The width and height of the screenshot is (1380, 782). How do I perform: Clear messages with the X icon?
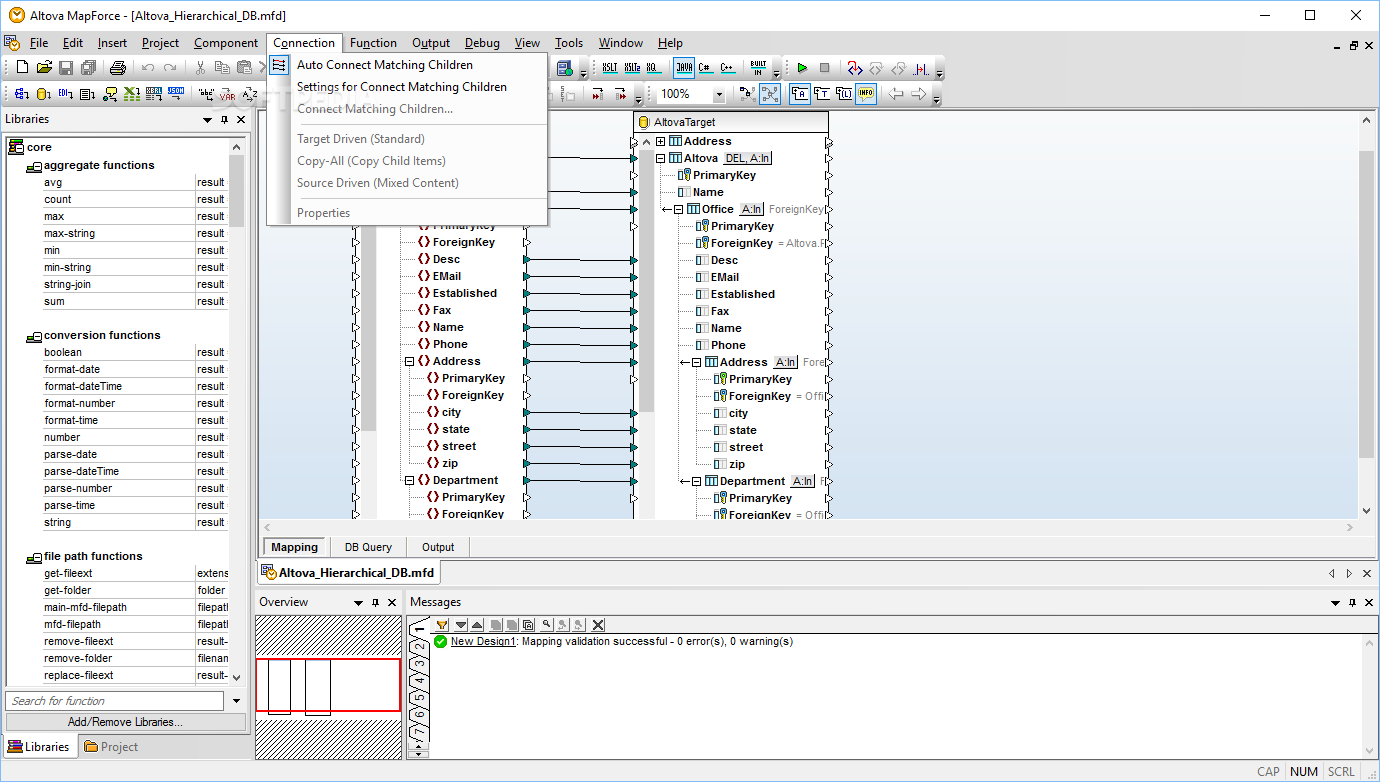598,625
